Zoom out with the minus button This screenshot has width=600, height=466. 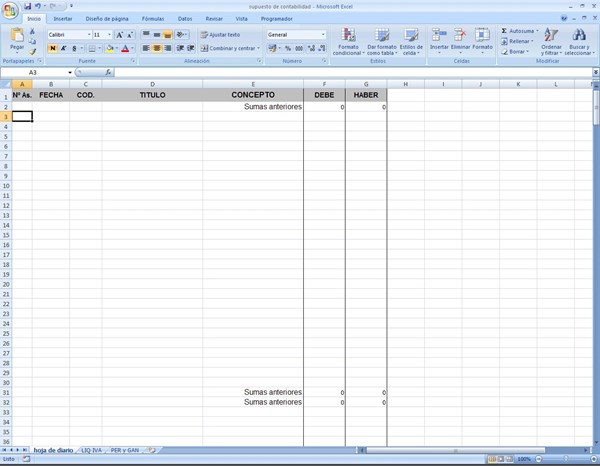(539, 459)
